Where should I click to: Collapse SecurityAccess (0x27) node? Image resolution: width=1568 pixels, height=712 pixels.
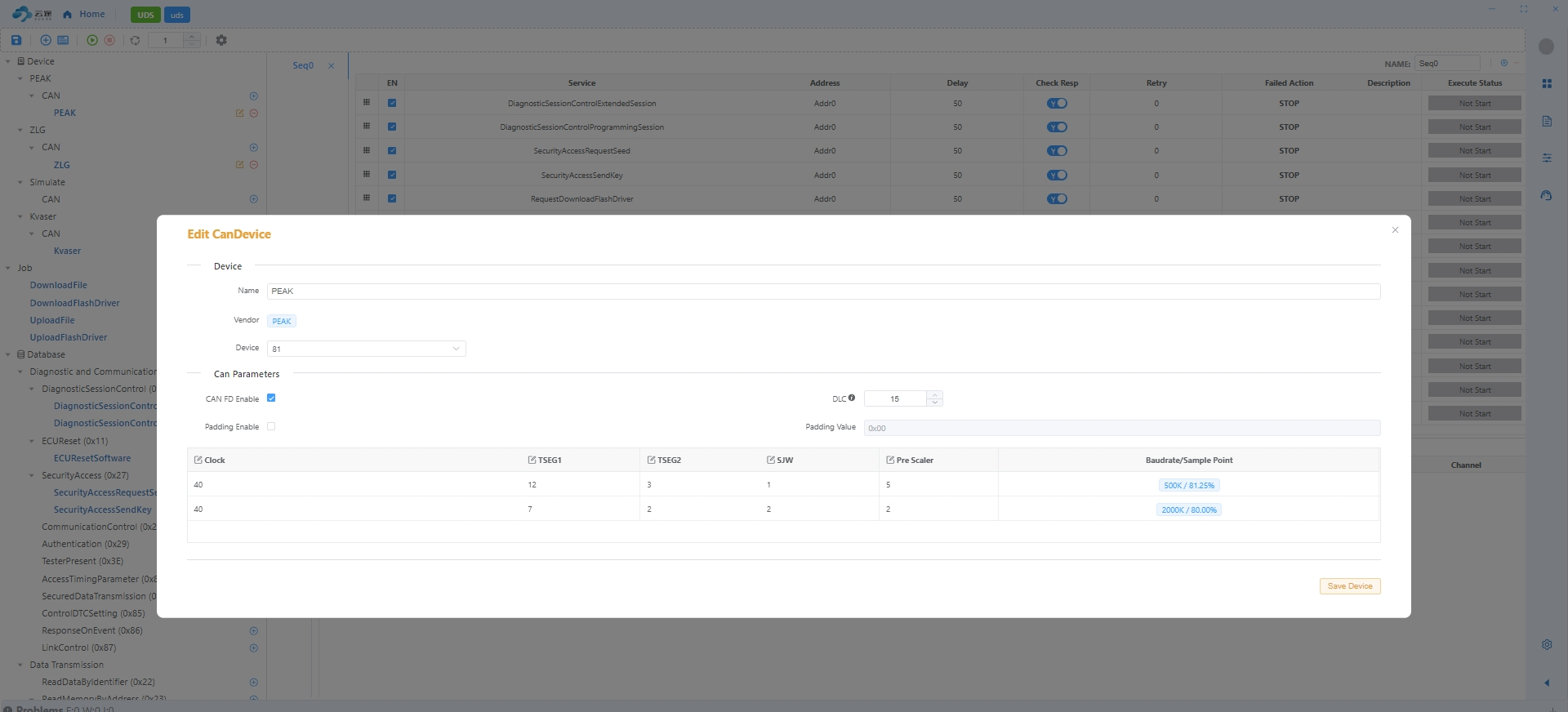pyautogui.click(x=32, y=475)
